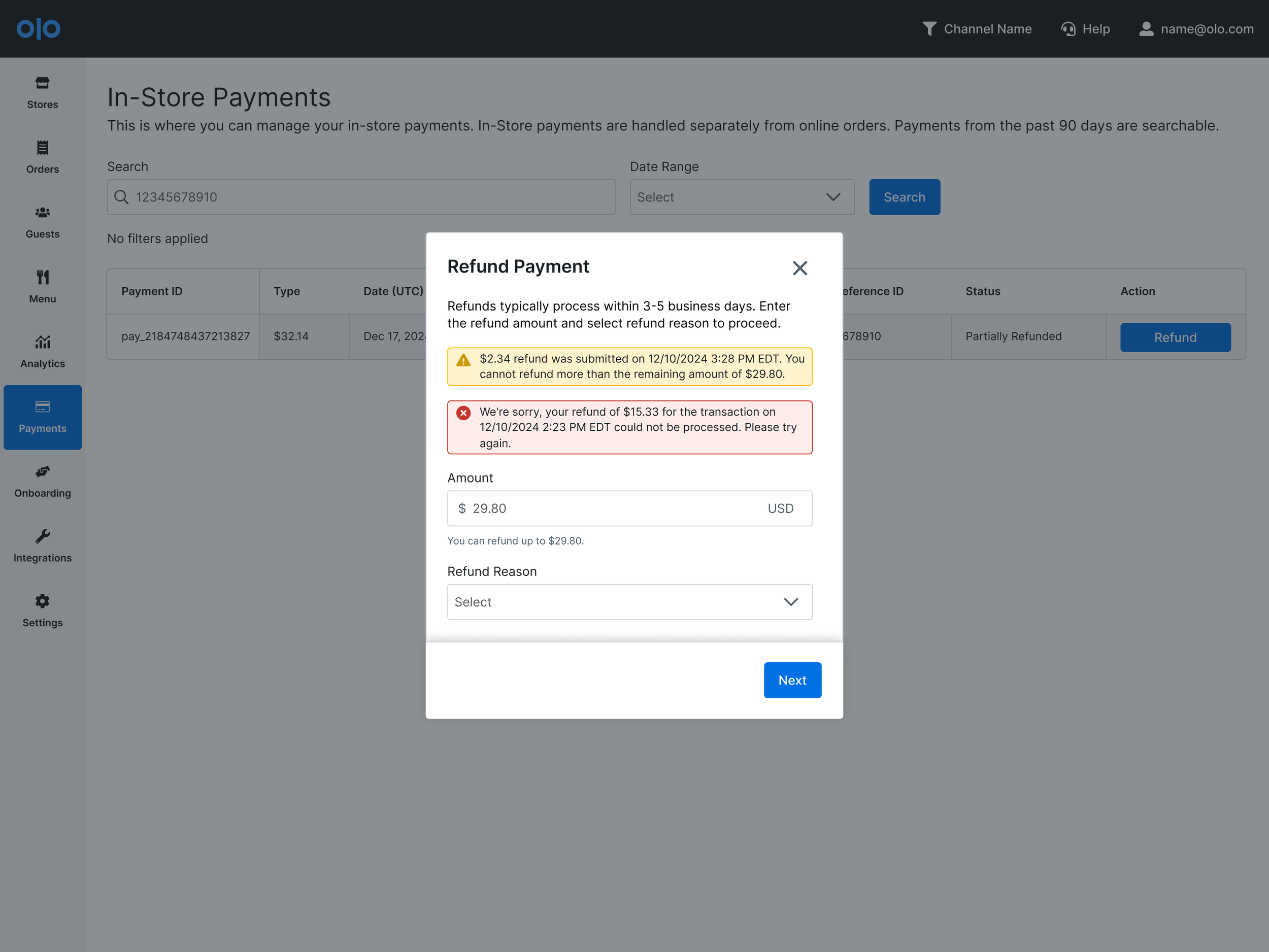Click the refund Amount input field
The width and height of the screenshot is (1269, 952).
(614, 508)
